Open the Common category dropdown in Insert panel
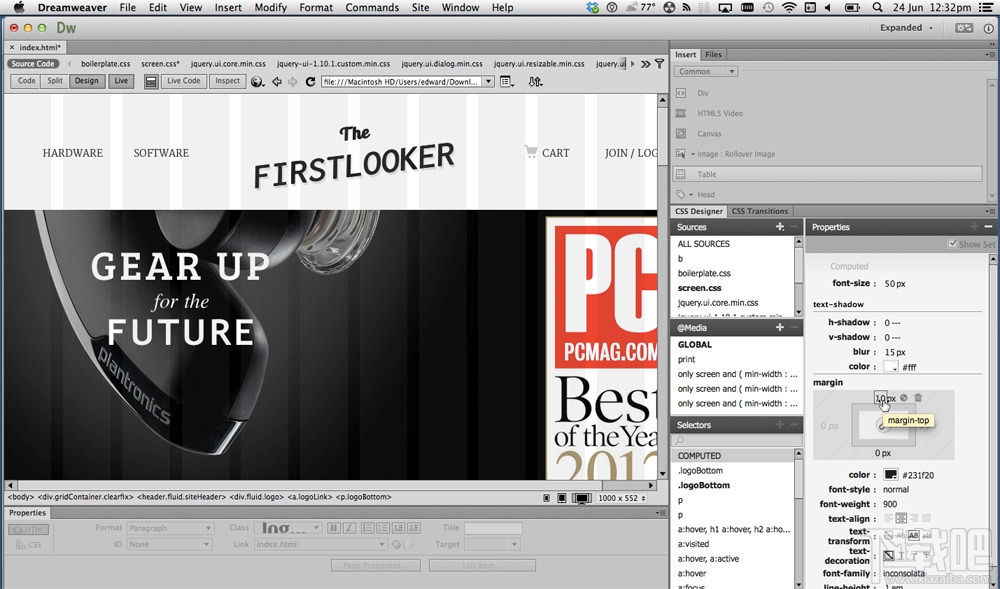The width and height of the screenshot is (1000, 589). tap(705, 71)
